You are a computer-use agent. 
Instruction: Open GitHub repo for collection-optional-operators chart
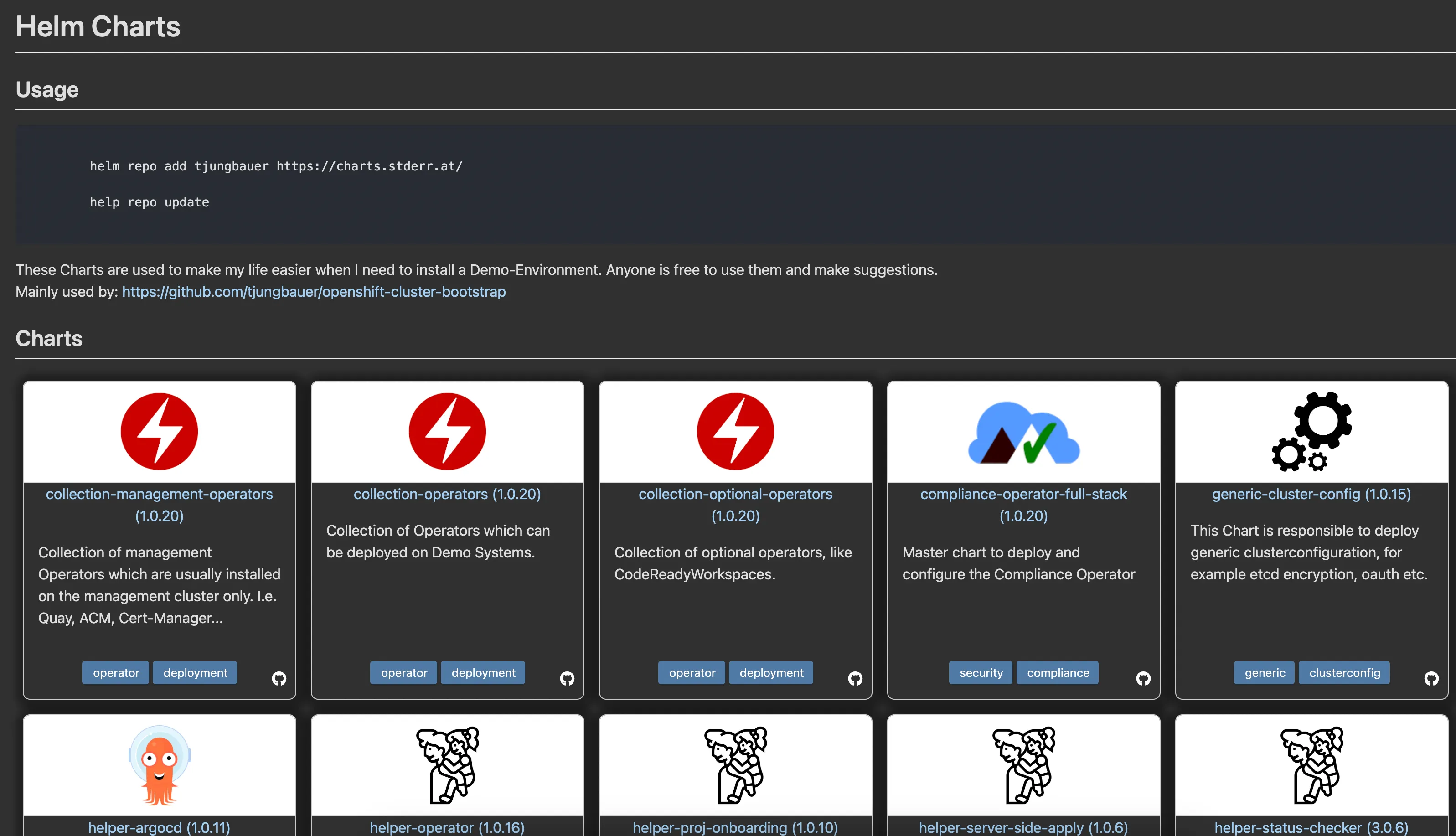[x=856, y=678]
